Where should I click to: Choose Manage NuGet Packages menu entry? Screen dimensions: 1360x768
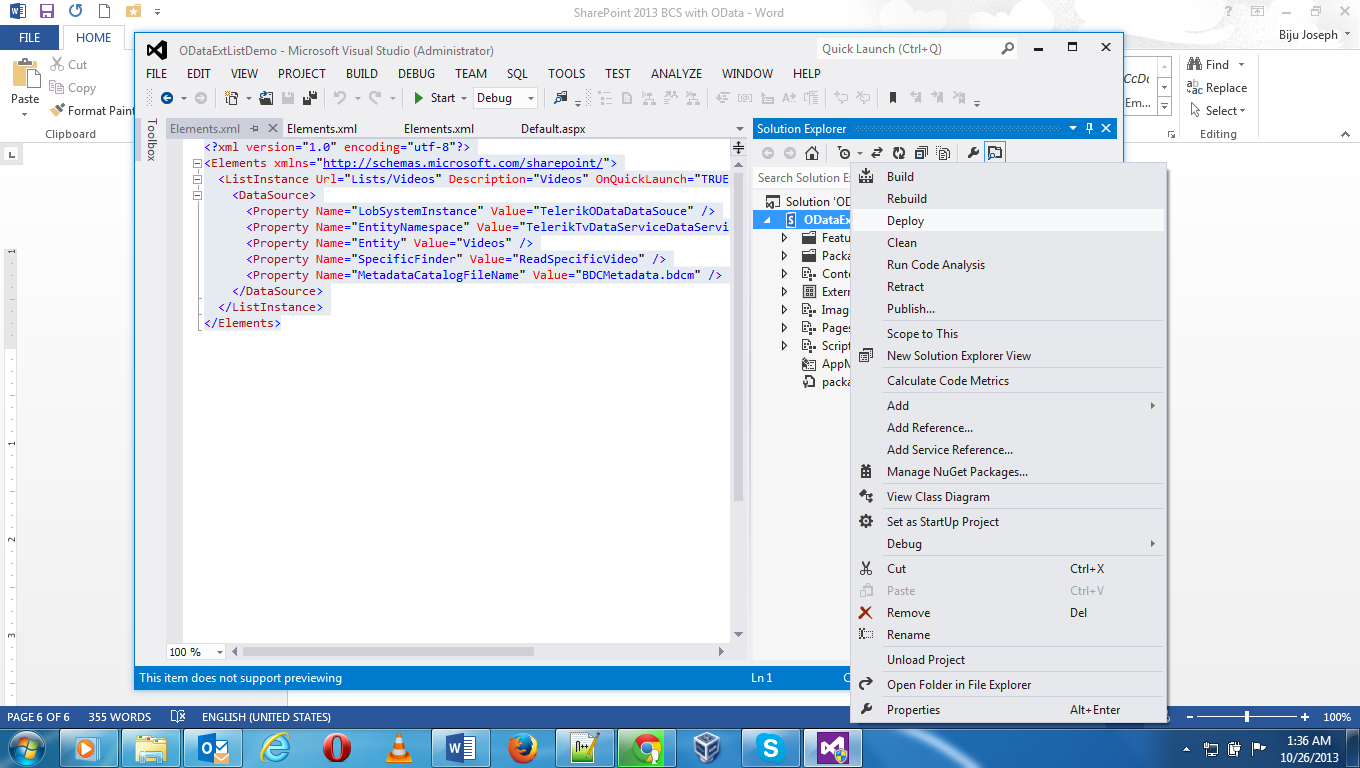(1009, 472)
